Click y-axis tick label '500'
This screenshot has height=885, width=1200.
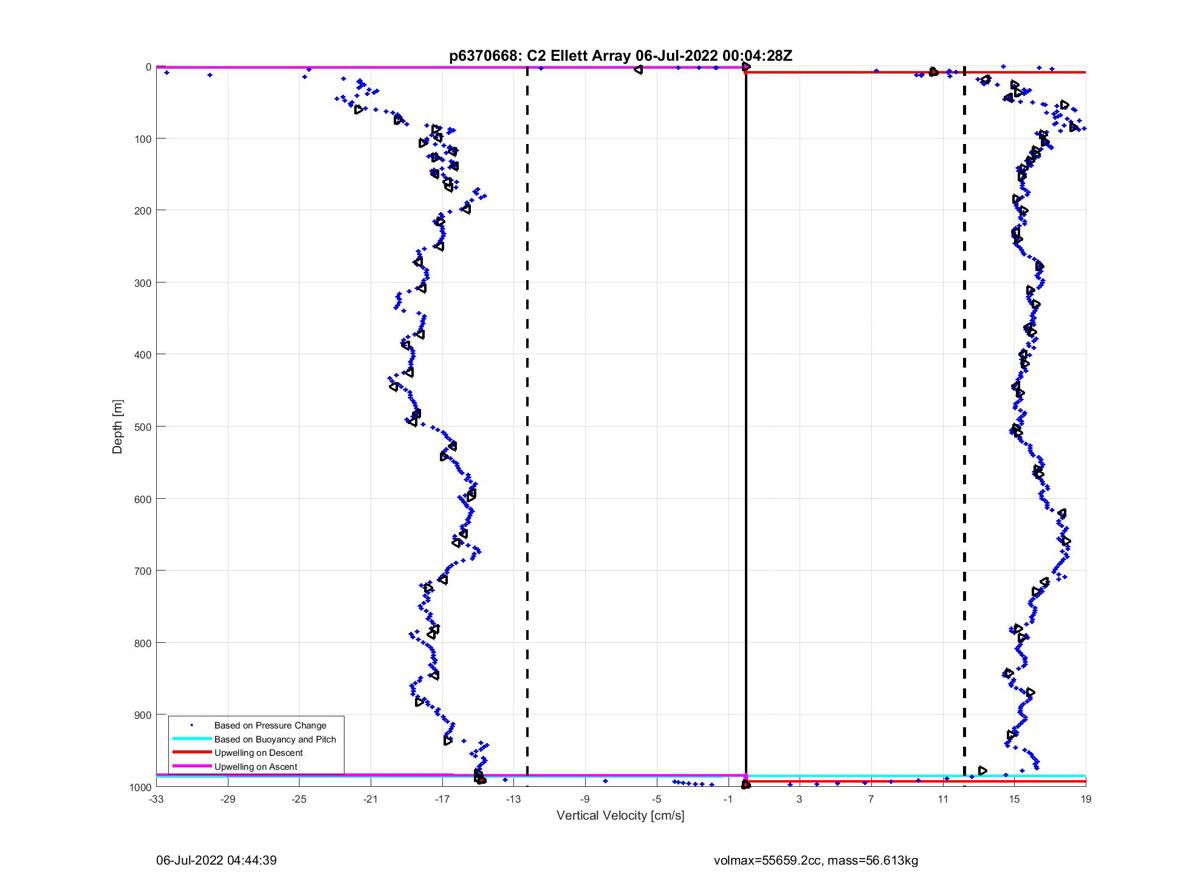pos(143,427)
